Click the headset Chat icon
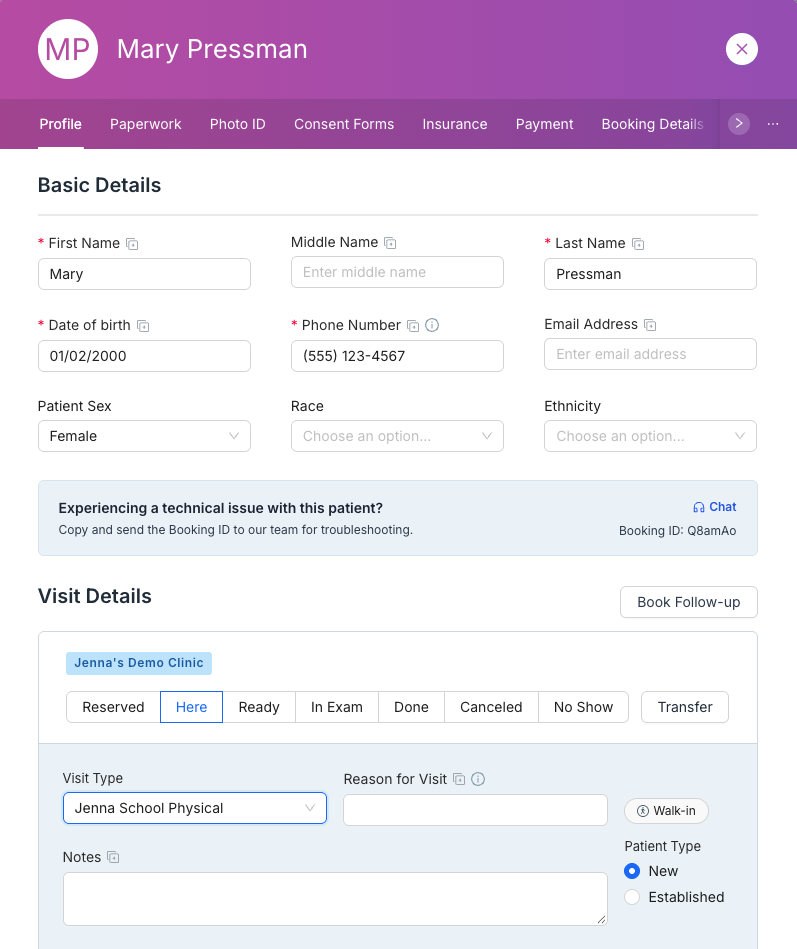 click(x=699, y=507)
